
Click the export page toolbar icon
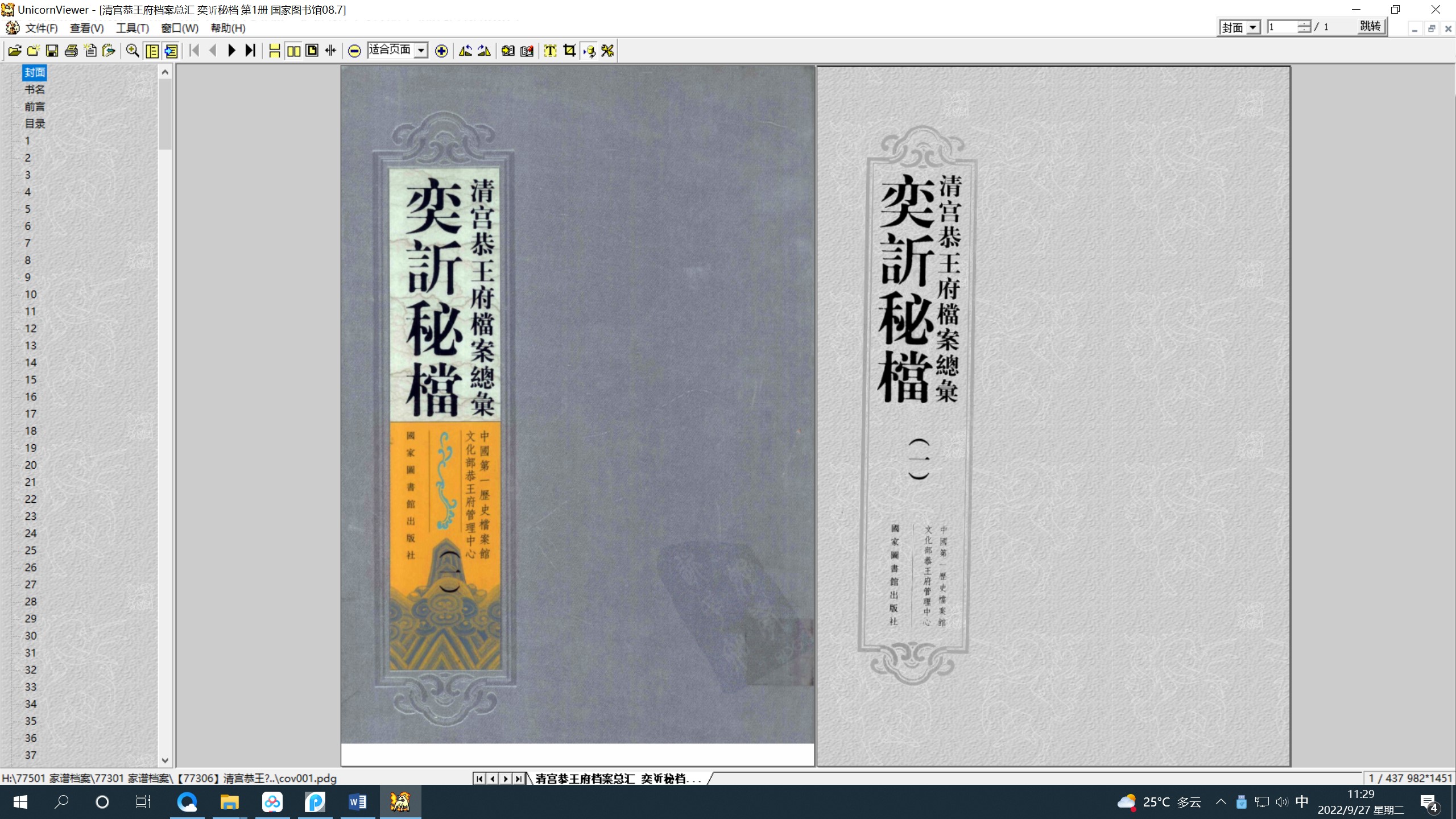(109, 51)
